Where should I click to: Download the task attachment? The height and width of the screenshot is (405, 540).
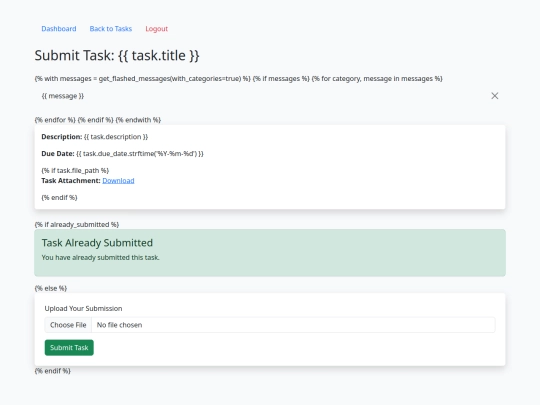coord(118,180)
